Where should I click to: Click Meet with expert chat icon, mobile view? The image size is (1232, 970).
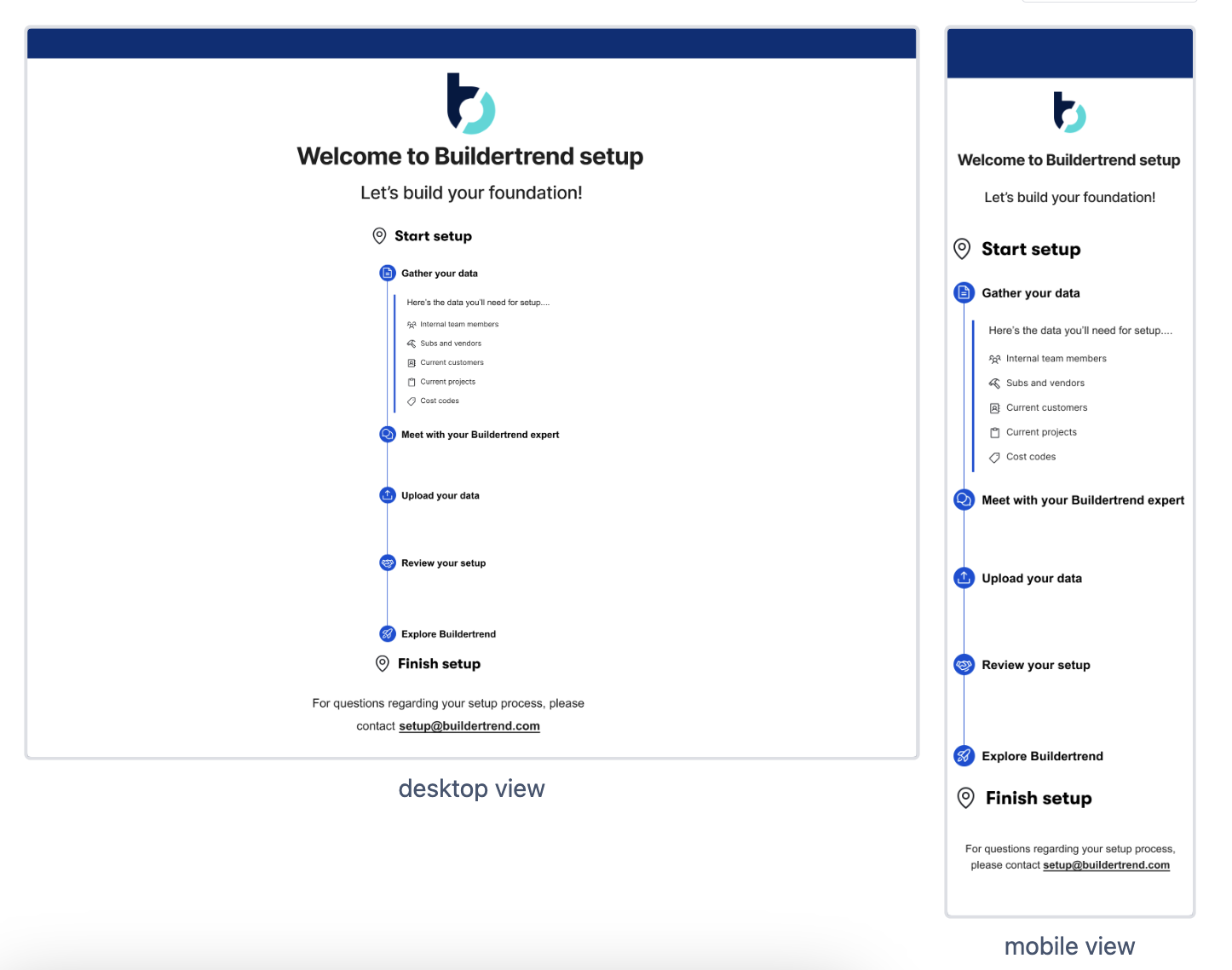pos(964,500)
